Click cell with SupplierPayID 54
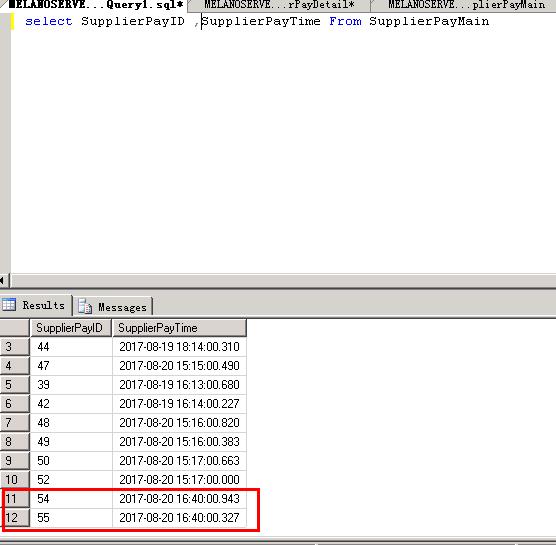 pos(71,499)
